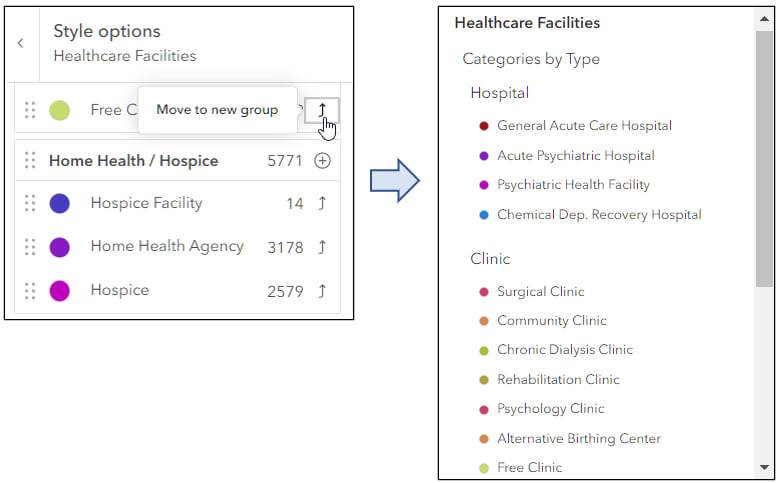
Task: Select the Home Health / Hospice group heading
Action: tap(133, 161)
